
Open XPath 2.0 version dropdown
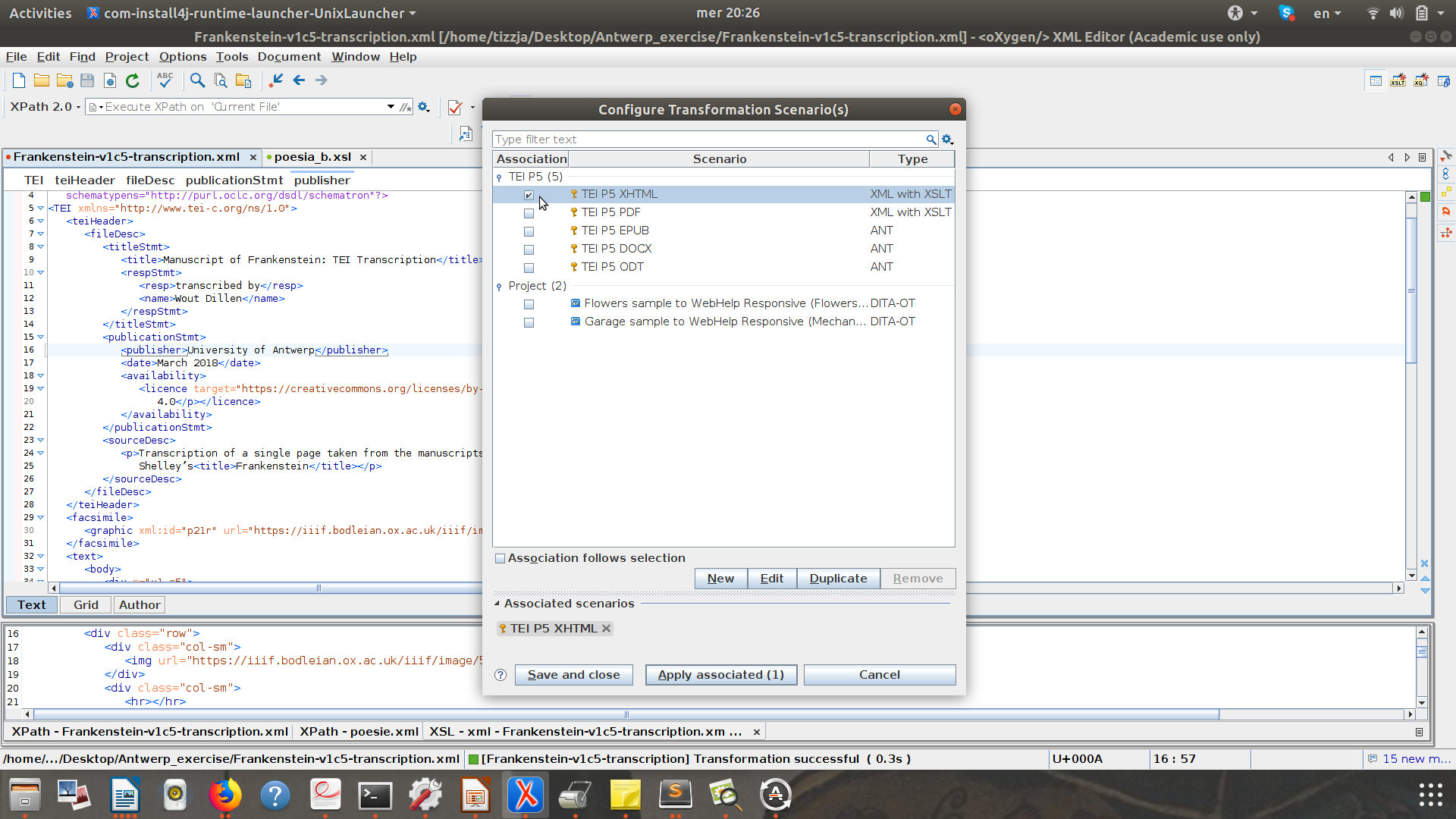pos(45,107)
